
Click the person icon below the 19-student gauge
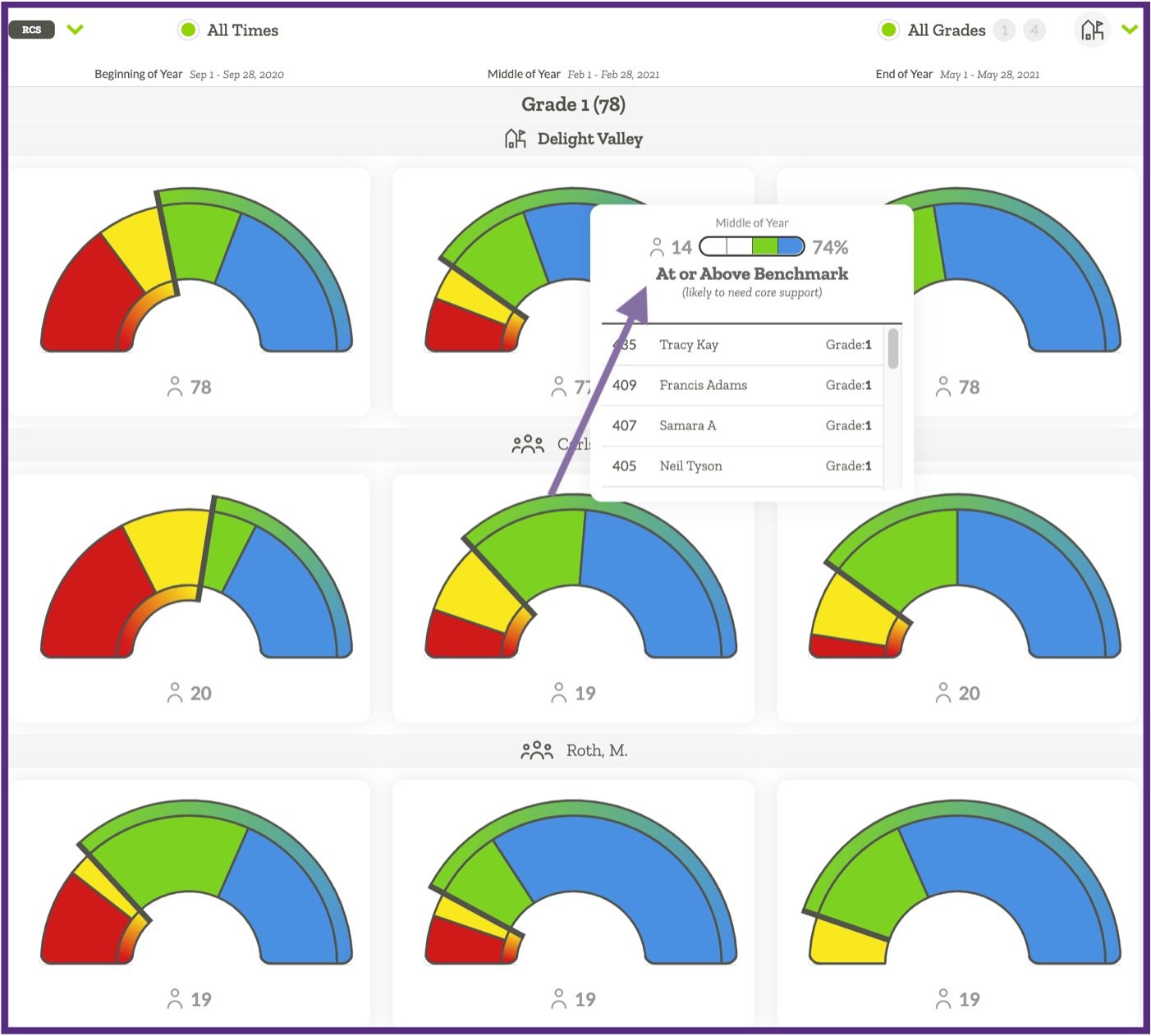[x=559, y=692]
